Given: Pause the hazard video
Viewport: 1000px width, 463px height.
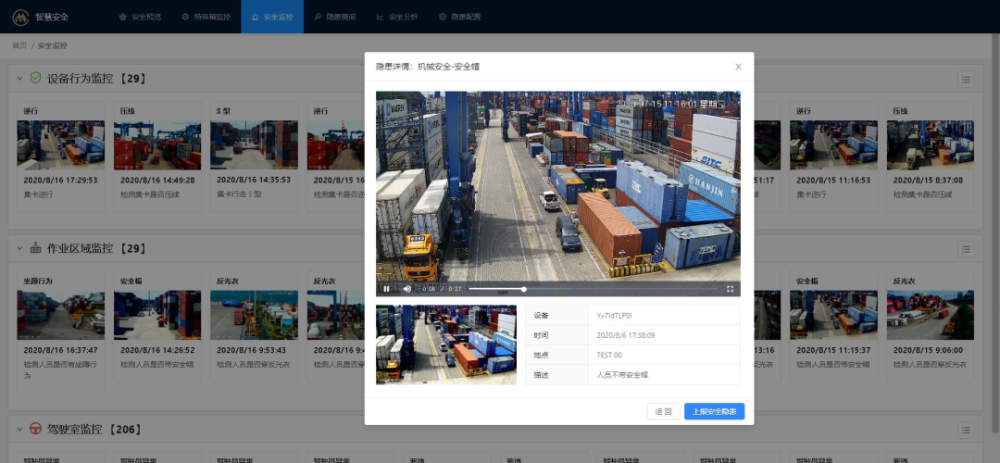Looking at the screenshot, I should [x=386, y=289].
